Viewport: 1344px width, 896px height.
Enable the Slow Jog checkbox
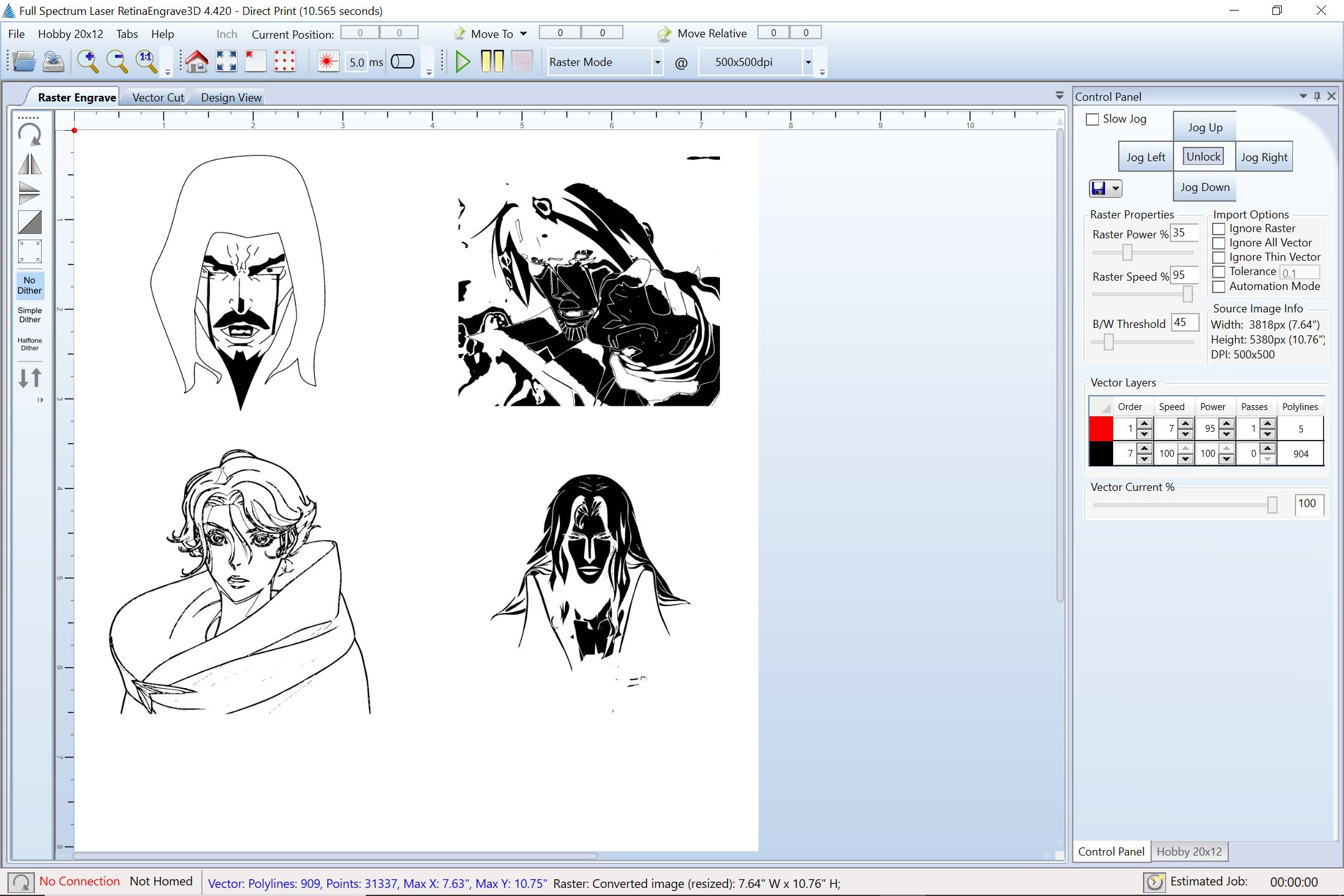pos(1092,119)
